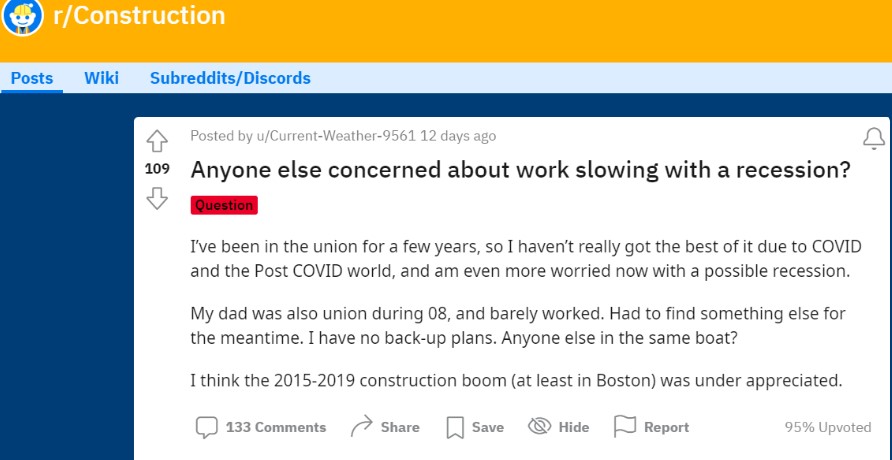This screenshot has width=892, height=460.
Task: Click the notification bell icon
Action: point(874,138)
